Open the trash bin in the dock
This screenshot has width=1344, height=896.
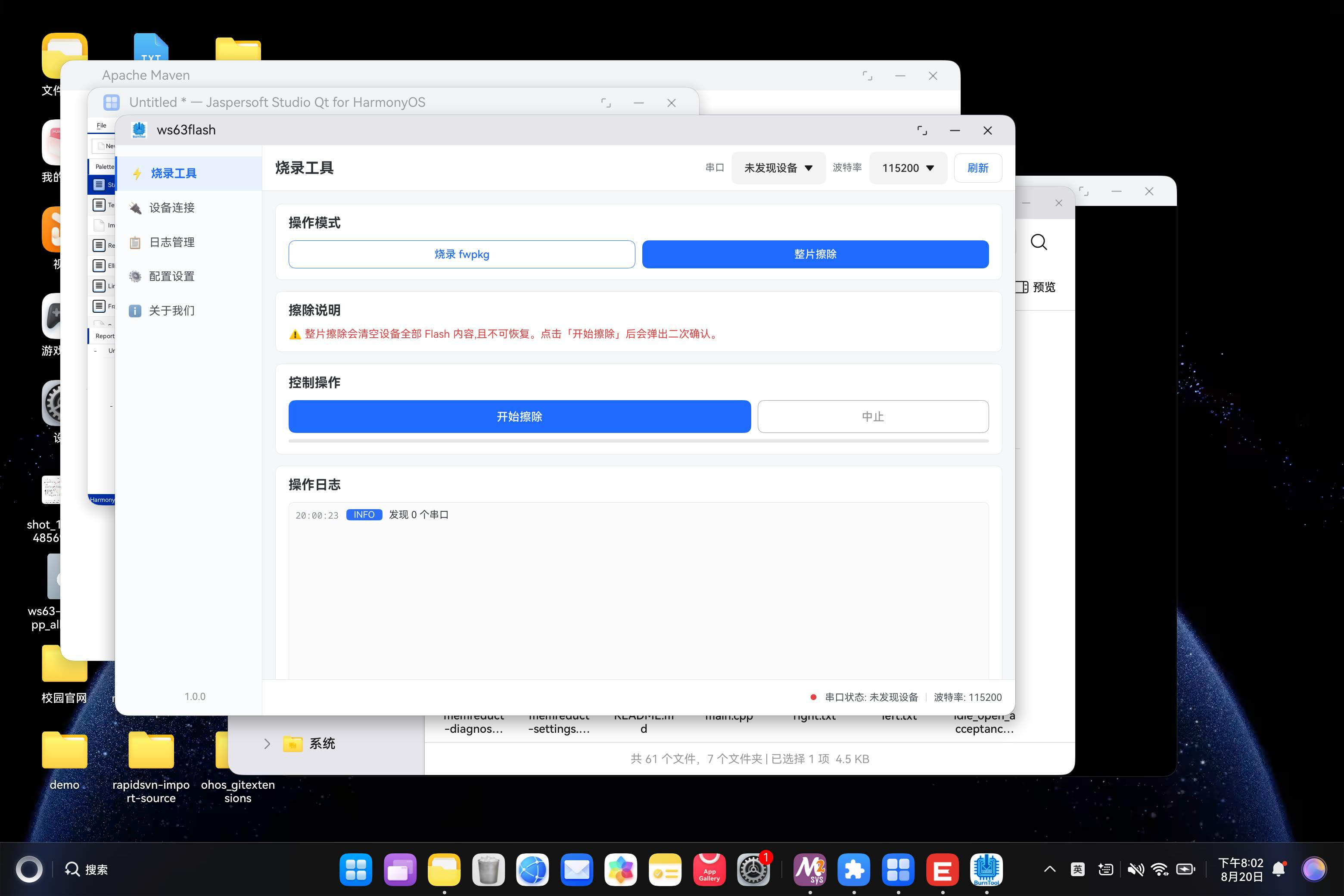point(488,870)
